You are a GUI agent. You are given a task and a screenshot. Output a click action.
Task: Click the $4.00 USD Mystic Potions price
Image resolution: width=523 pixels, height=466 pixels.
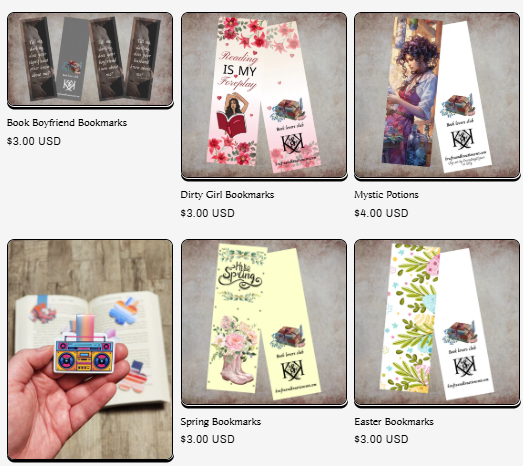[x=381, y=213]
